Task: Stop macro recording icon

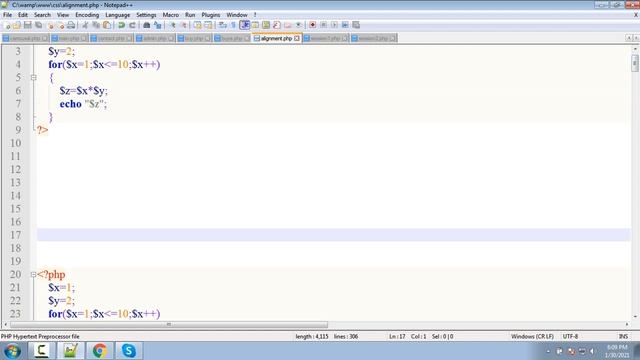Action: (324, 25)
